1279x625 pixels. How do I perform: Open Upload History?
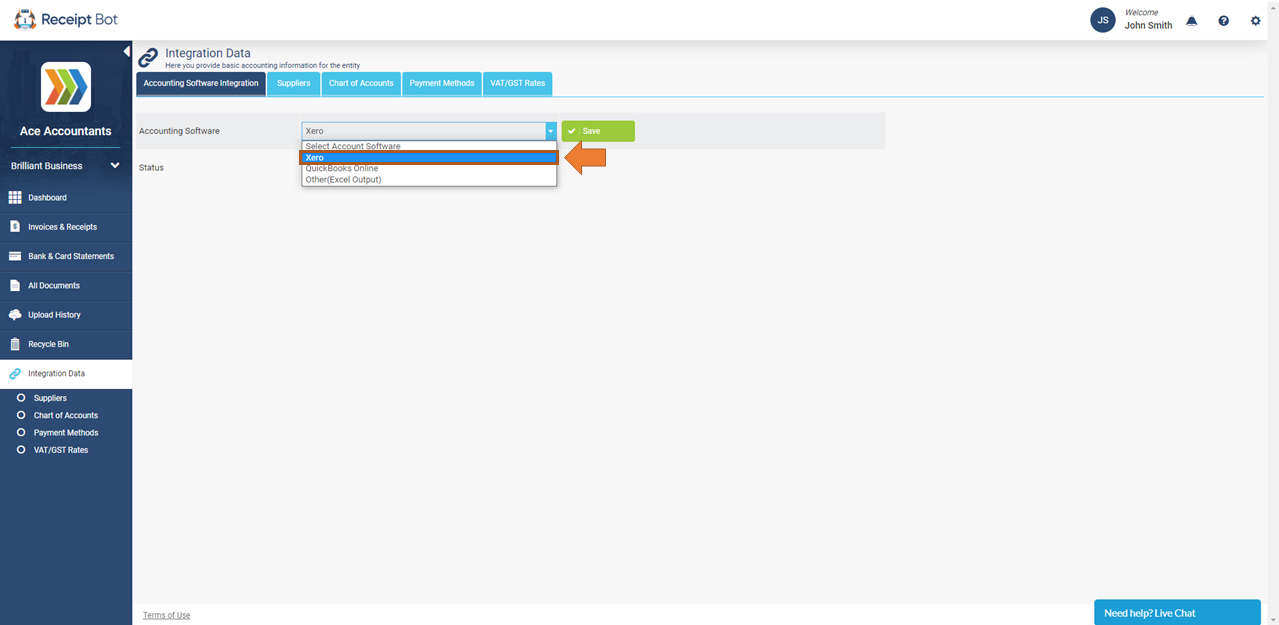66,315
